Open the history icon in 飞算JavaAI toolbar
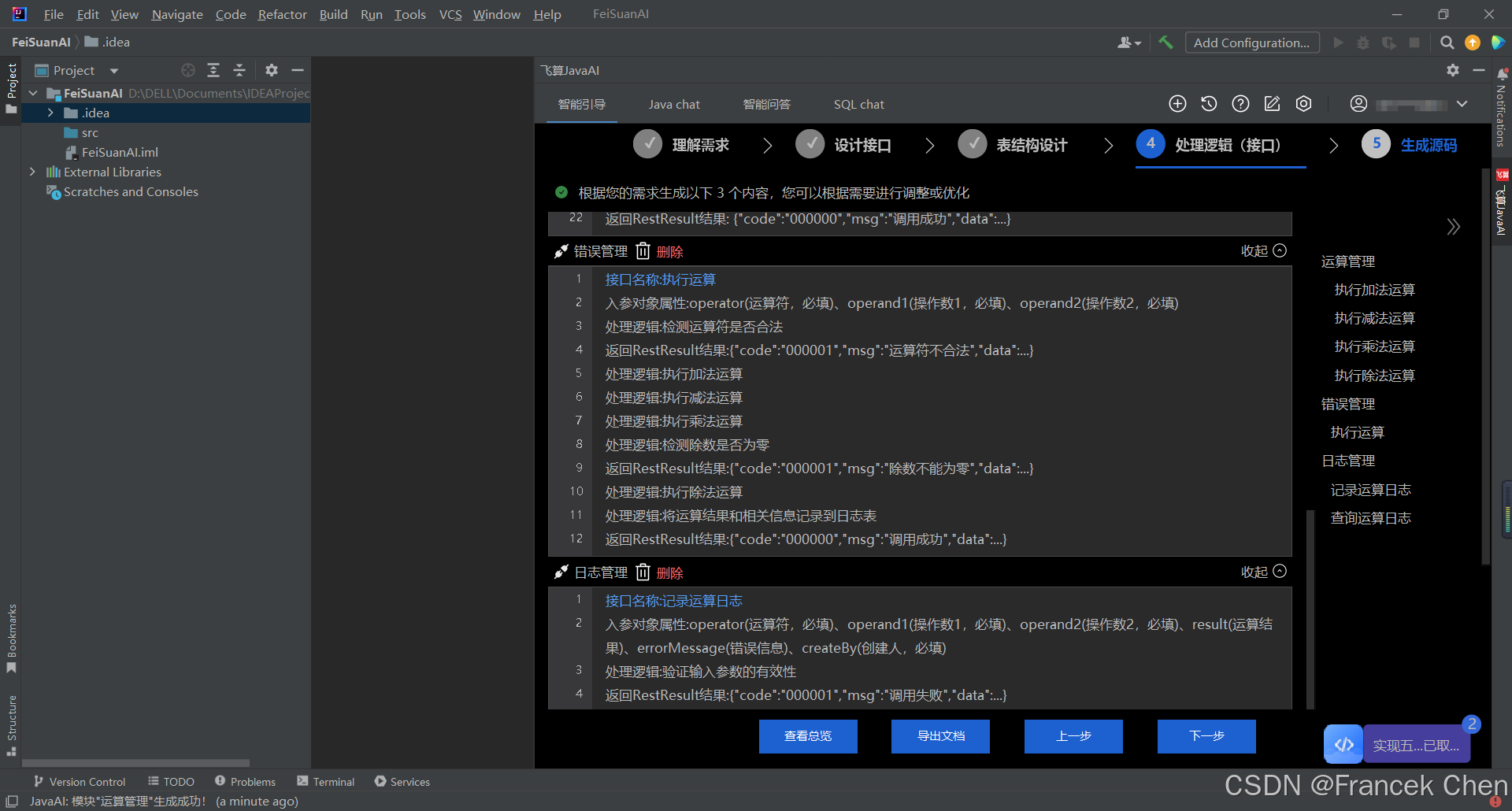This screenshot has width=1512, height=811. click(x=1209, y=103)
